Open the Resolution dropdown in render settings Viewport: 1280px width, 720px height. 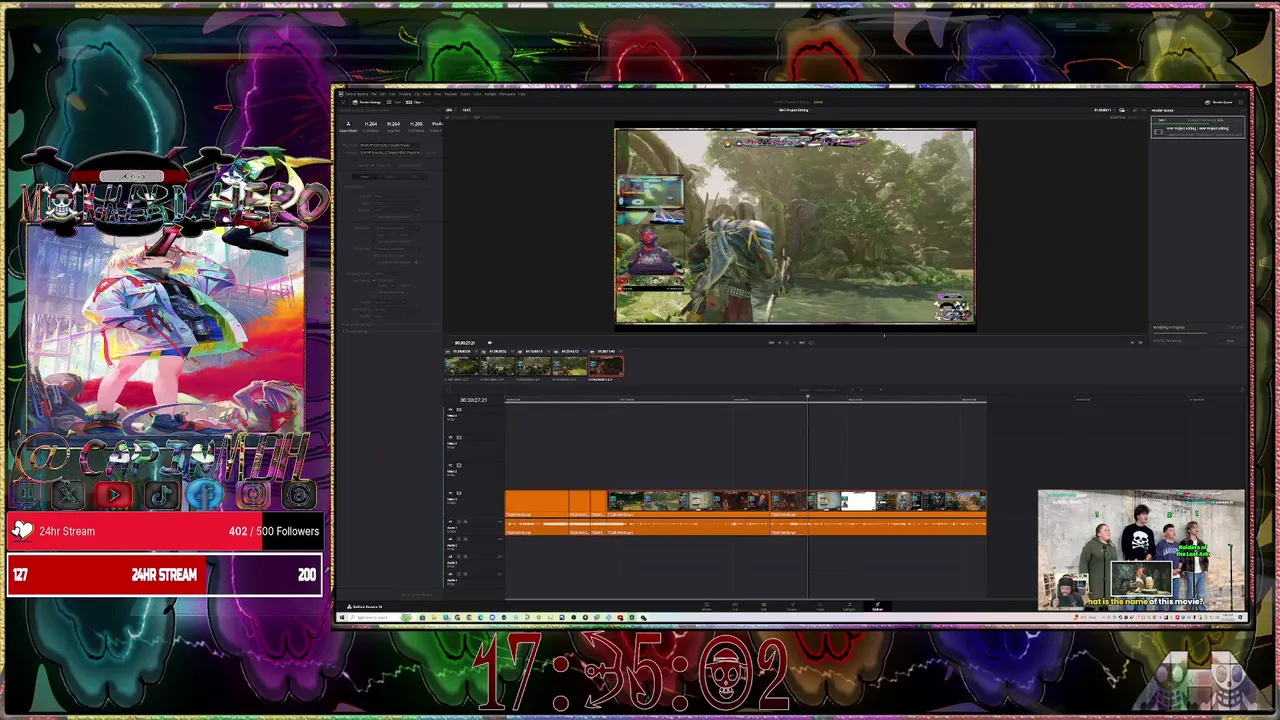point(396,228)
